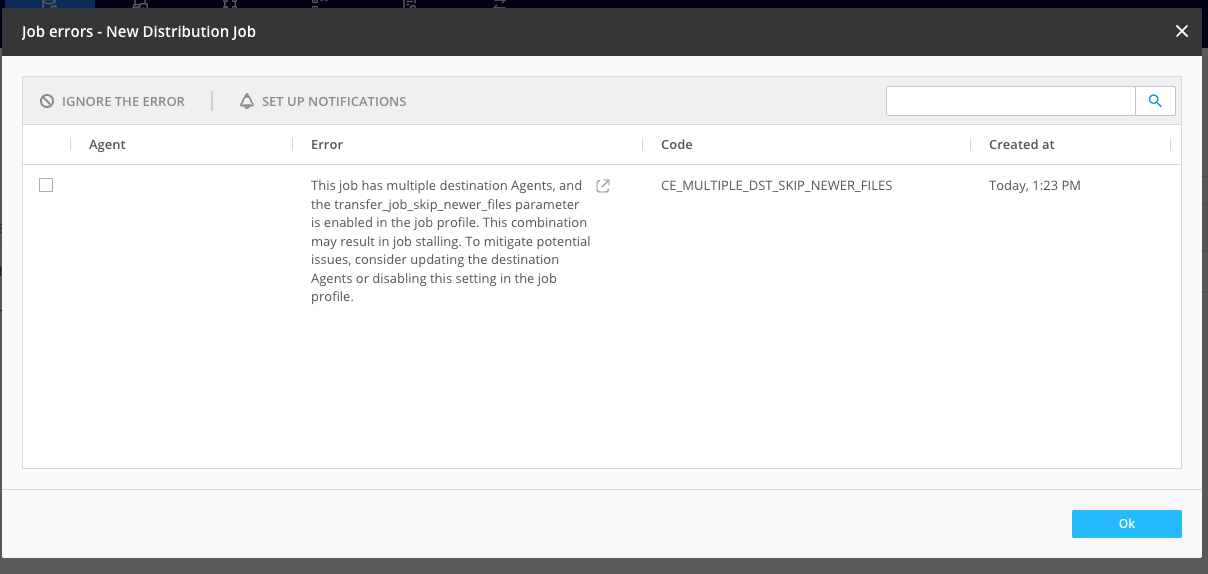
Task: Sort by the Created at column header
Action: point(1021,145)
